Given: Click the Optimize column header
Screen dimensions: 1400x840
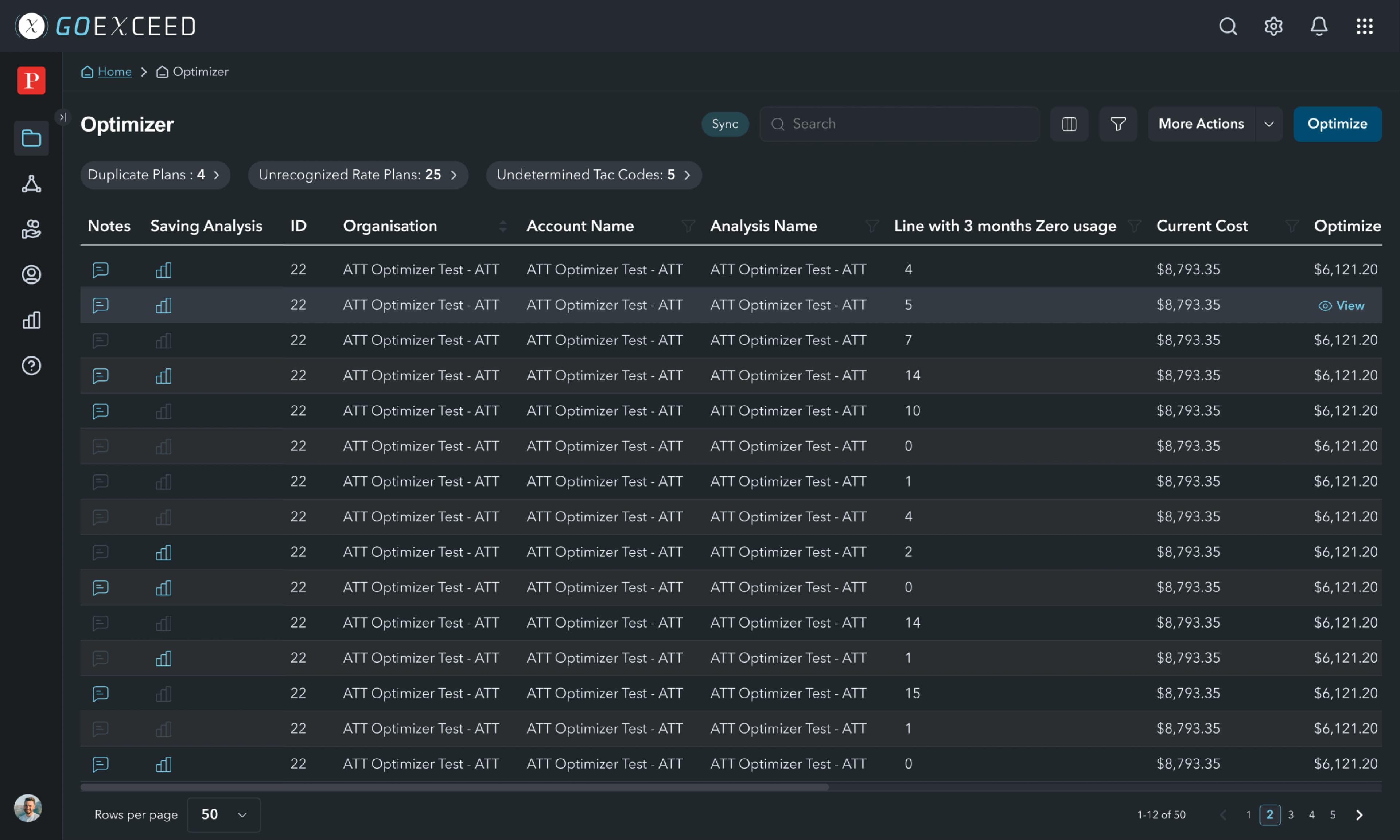Looking at the screenshot, I should (x=1347, y=226).
